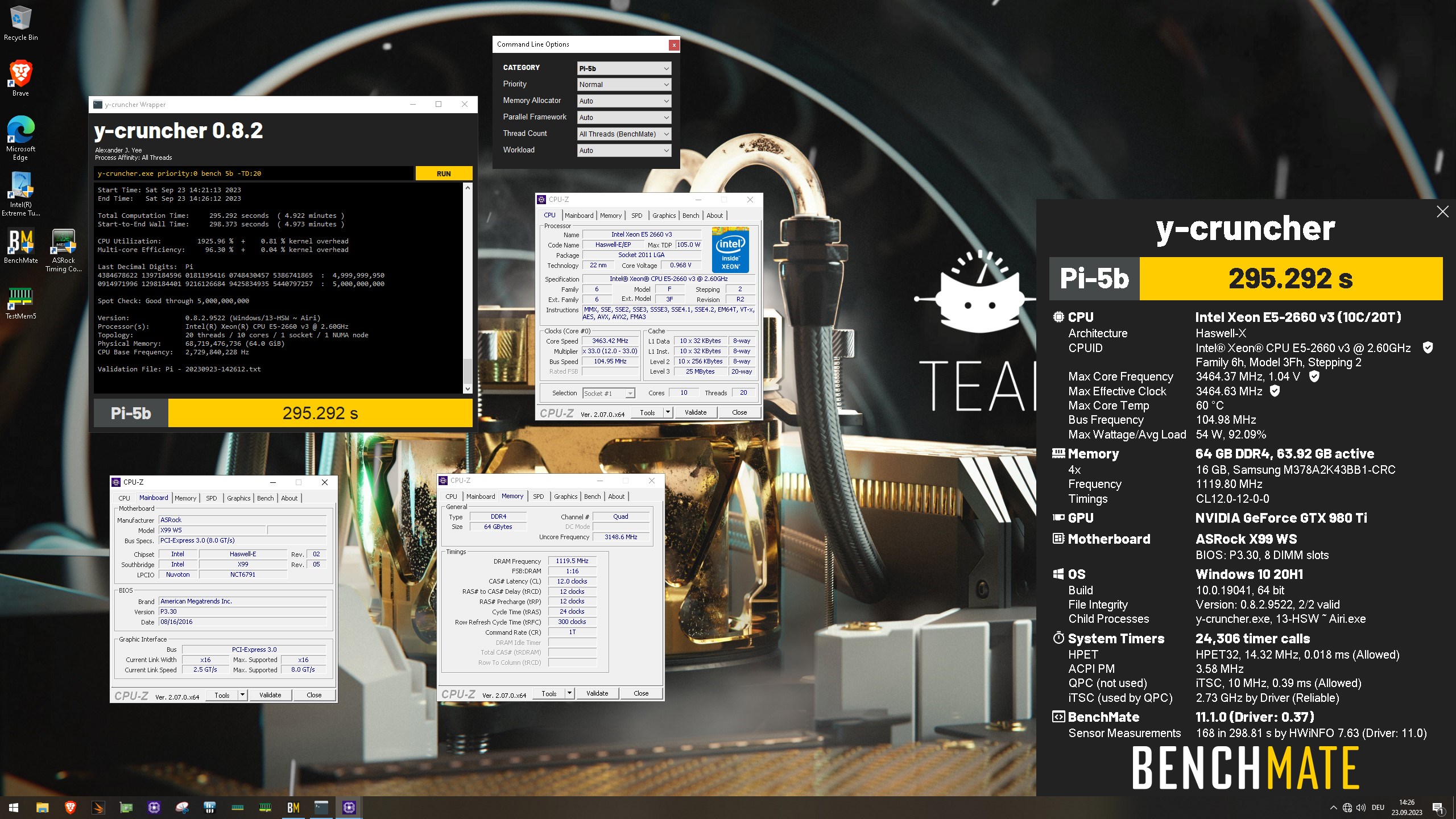Image resolution: width=1456 pixels, height=819 pixels.
Task: Click the y-cruncher console taskbar icon
Action: point(321,808)
